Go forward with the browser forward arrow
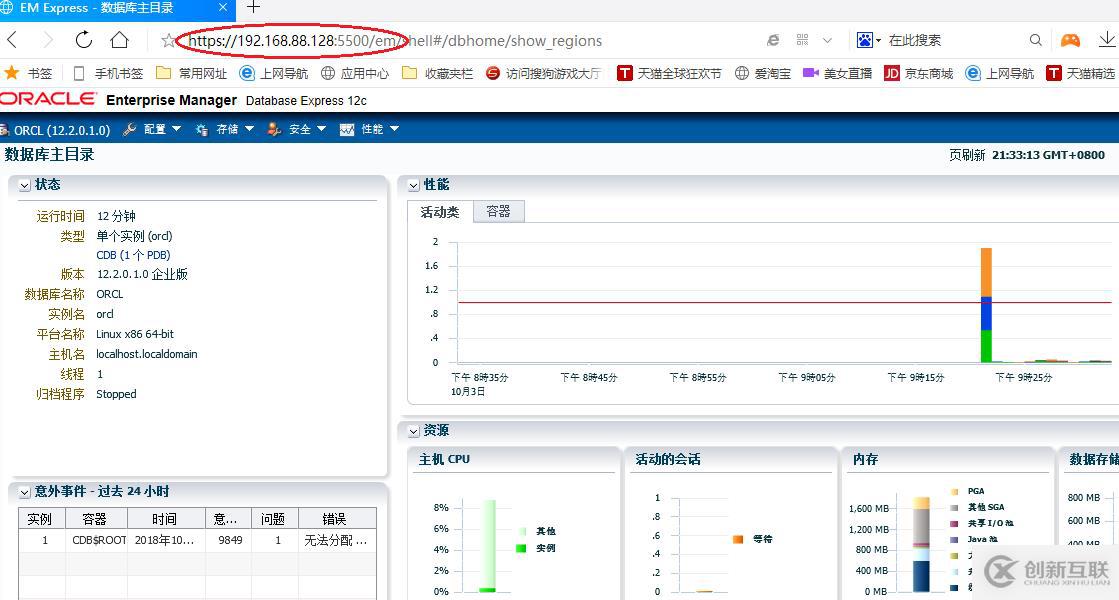1119x600 pixels. (x=48, y=40)
